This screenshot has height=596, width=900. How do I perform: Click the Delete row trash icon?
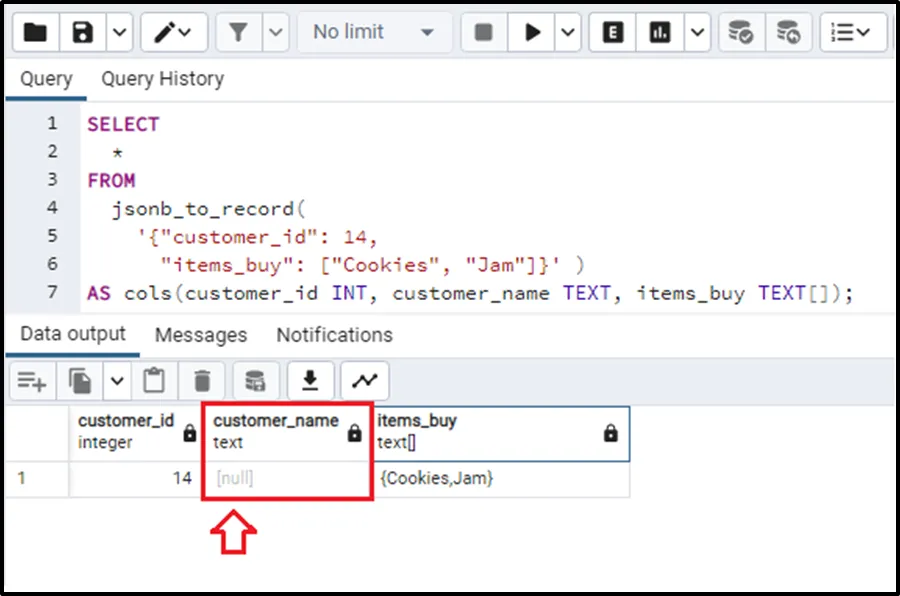[x=203, y=381]
